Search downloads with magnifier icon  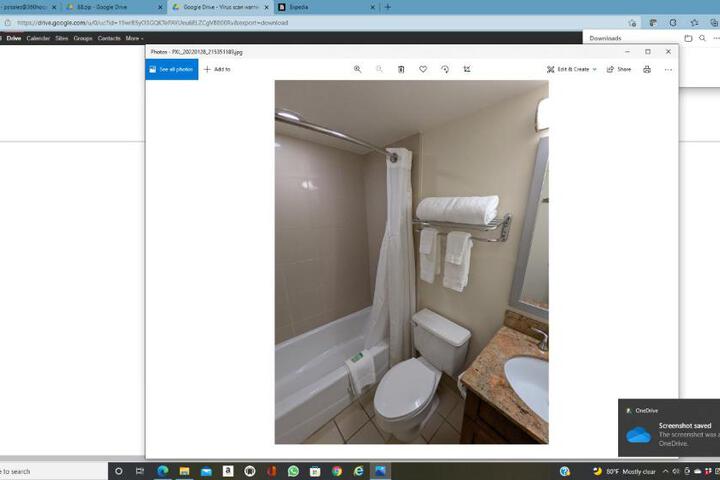[702, 38]
